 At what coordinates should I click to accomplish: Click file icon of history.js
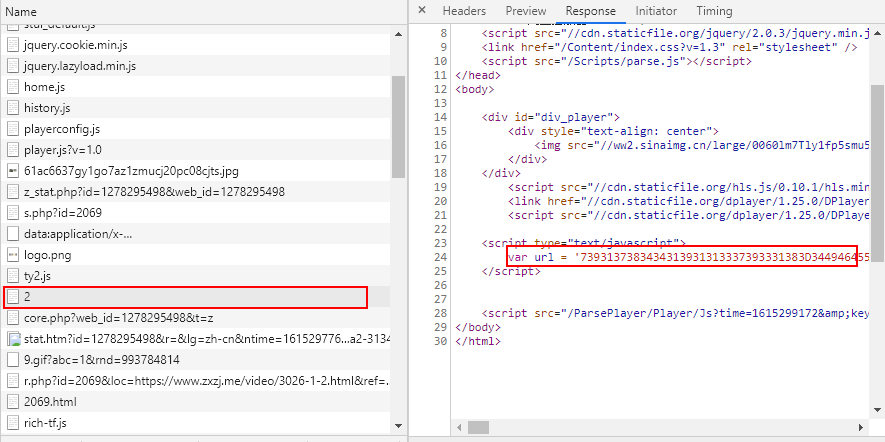click(13, 108)
